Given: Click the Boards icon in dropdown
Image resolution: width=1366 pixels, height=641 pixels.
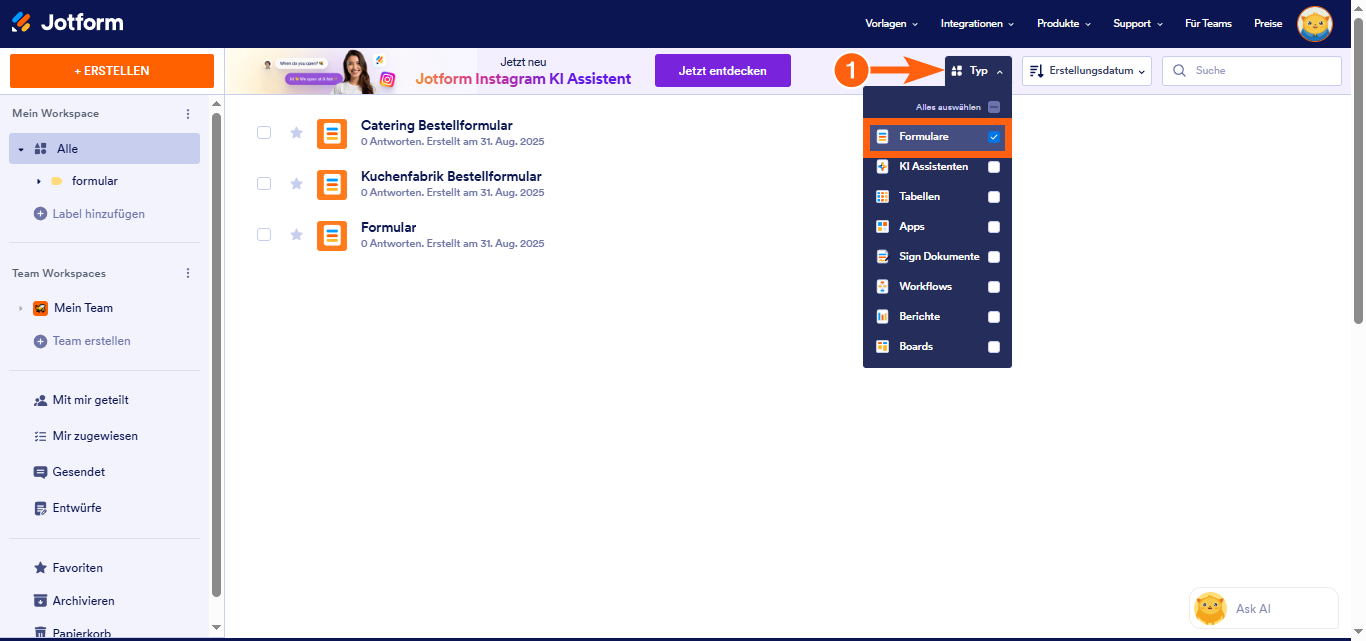Looking at the screenshot, I should 882,347.
